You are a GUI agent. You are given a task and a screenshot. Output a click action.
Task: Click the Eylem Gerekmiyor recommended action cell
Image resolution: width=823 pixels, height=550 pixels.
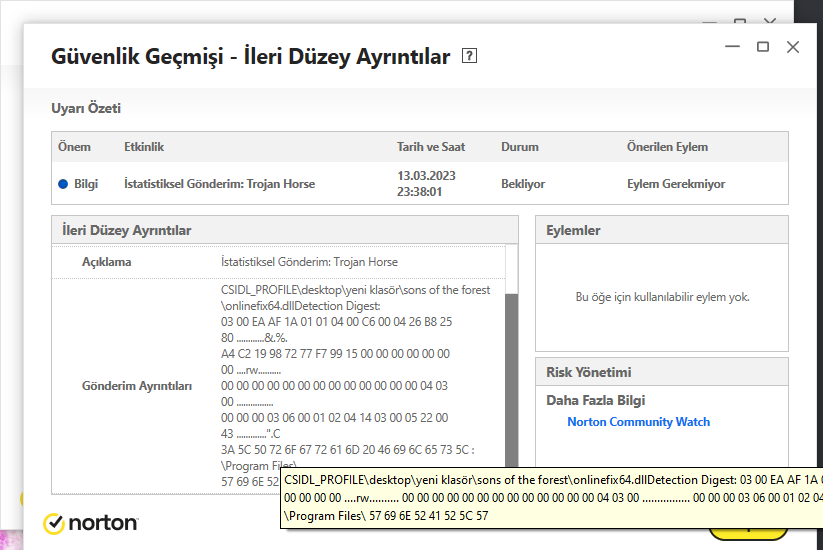point(676,184)
